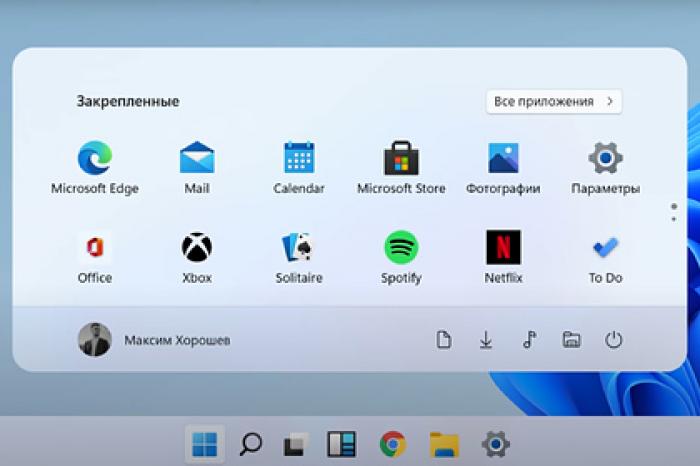Open Microsoft Edge from pinned apps

click(95, 168)
